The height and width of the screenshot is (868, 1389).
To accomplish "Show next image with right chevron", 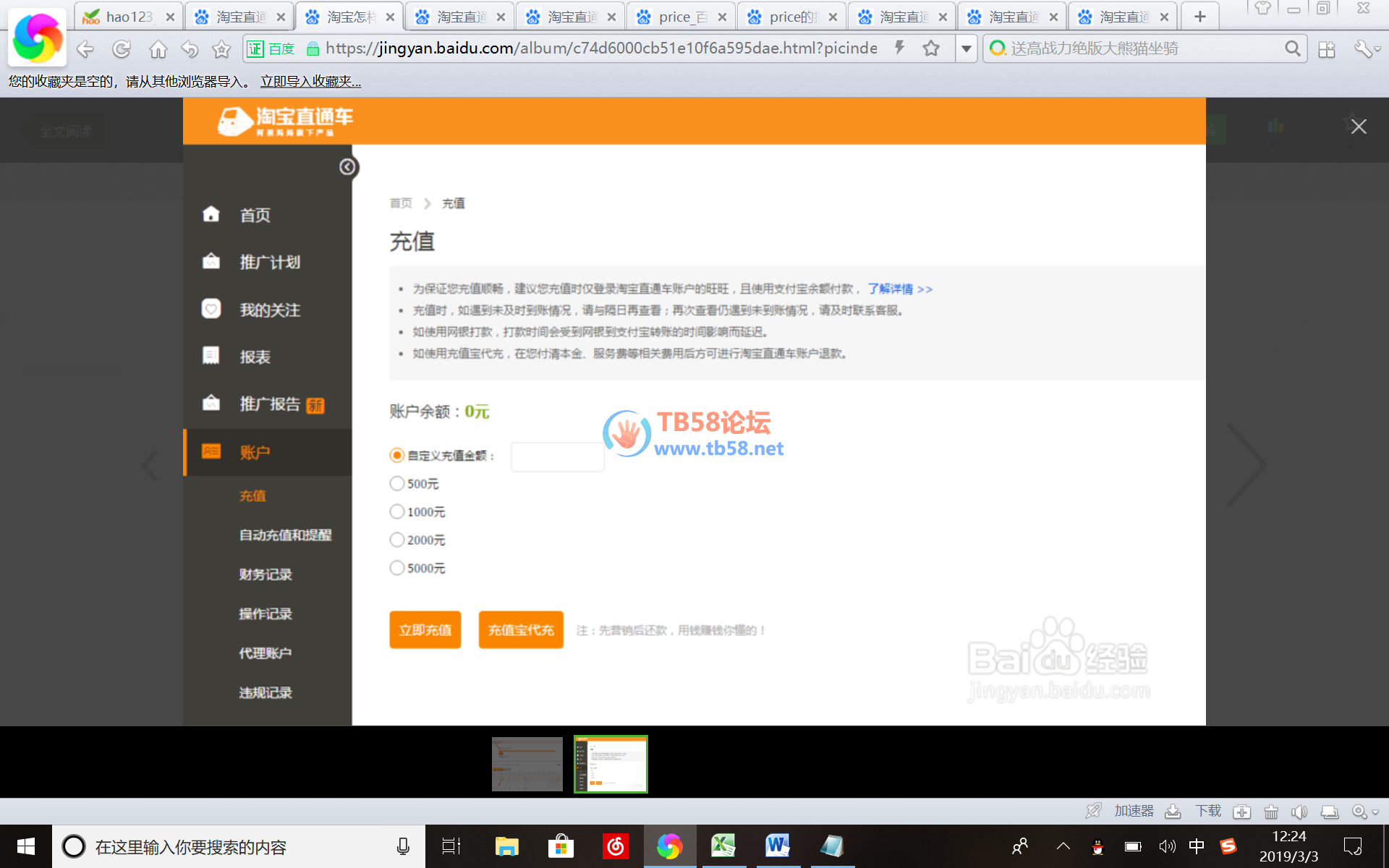I will coord(1246,464).
